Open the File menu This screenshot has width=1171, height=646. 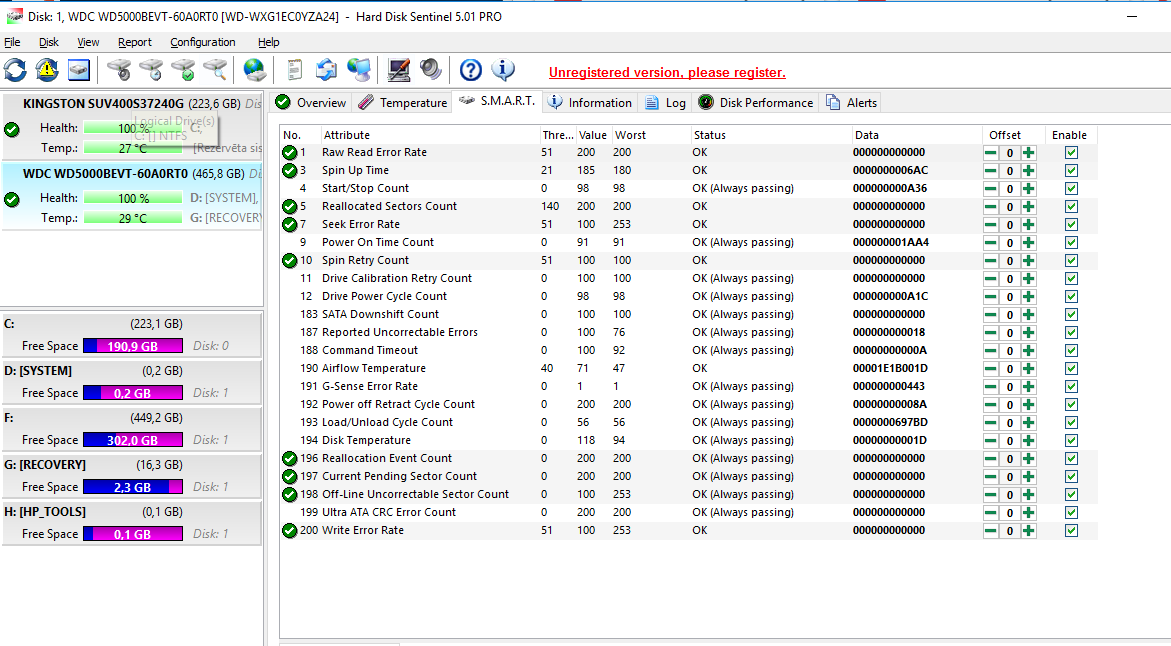[13, 42]
